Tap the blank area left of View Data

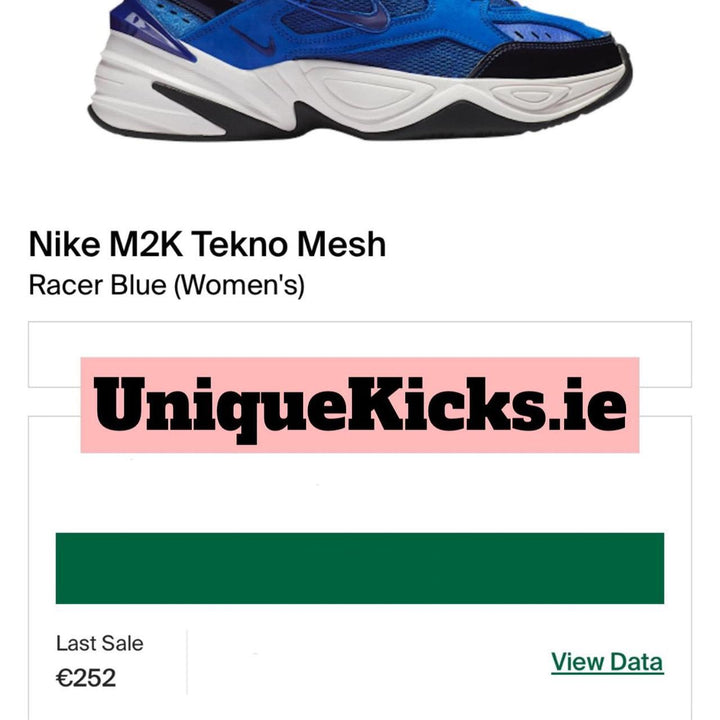pos(369,662)
